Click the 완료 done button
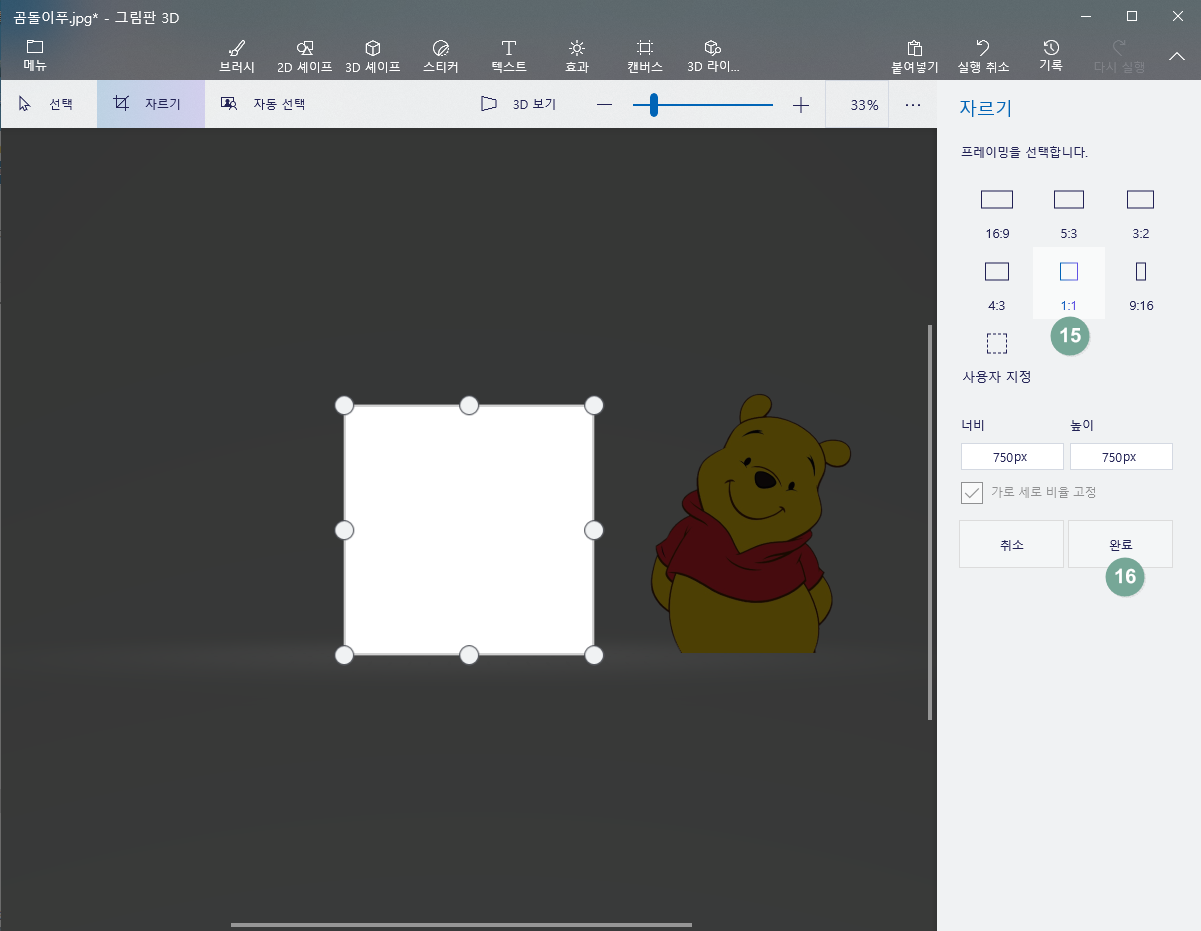Screen dimensions: 1201x931 tap(1120, 544)
